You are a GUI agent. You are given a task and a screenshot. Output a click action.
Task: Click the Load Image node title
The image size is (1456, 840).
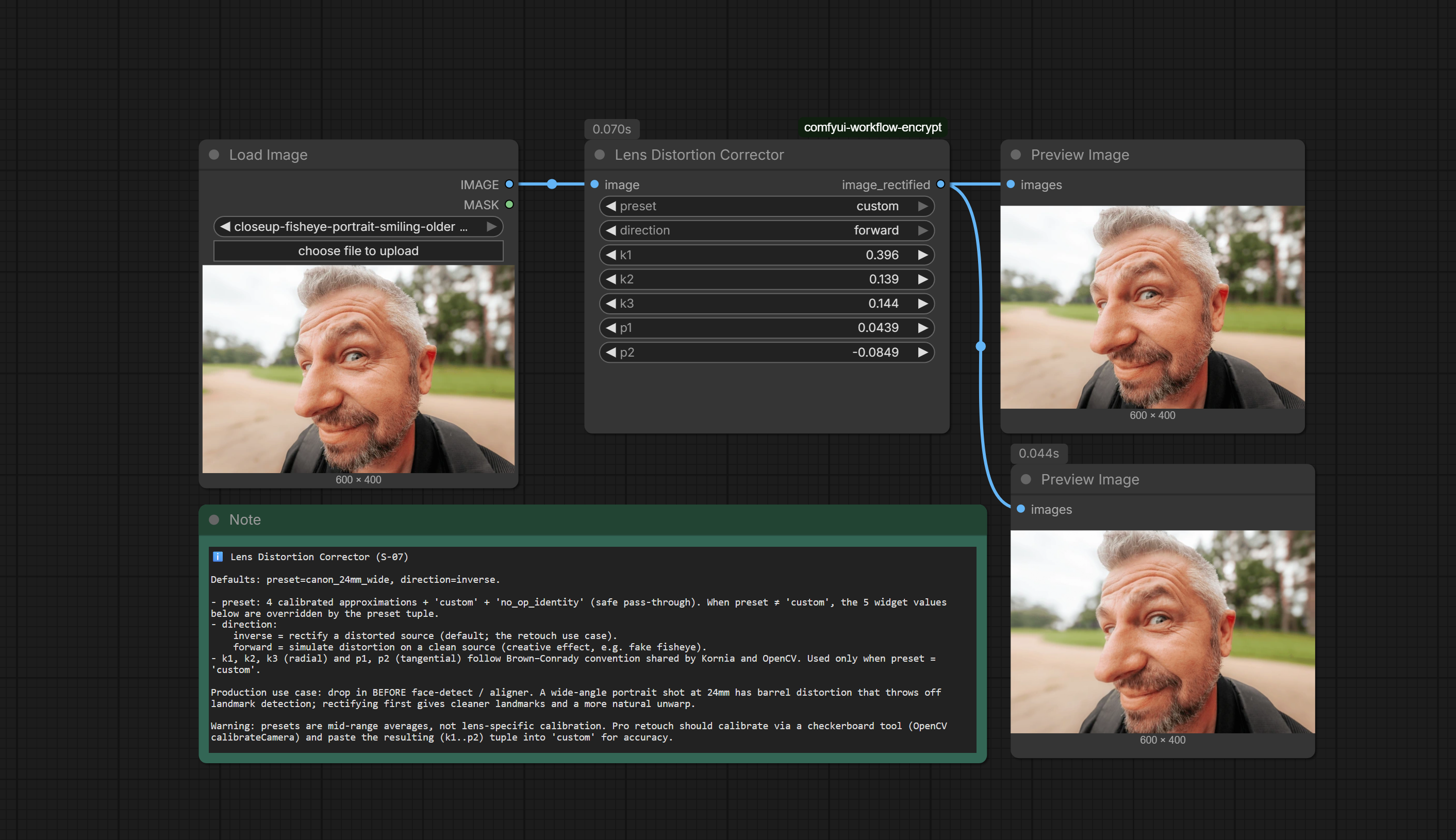click(268, 155)
